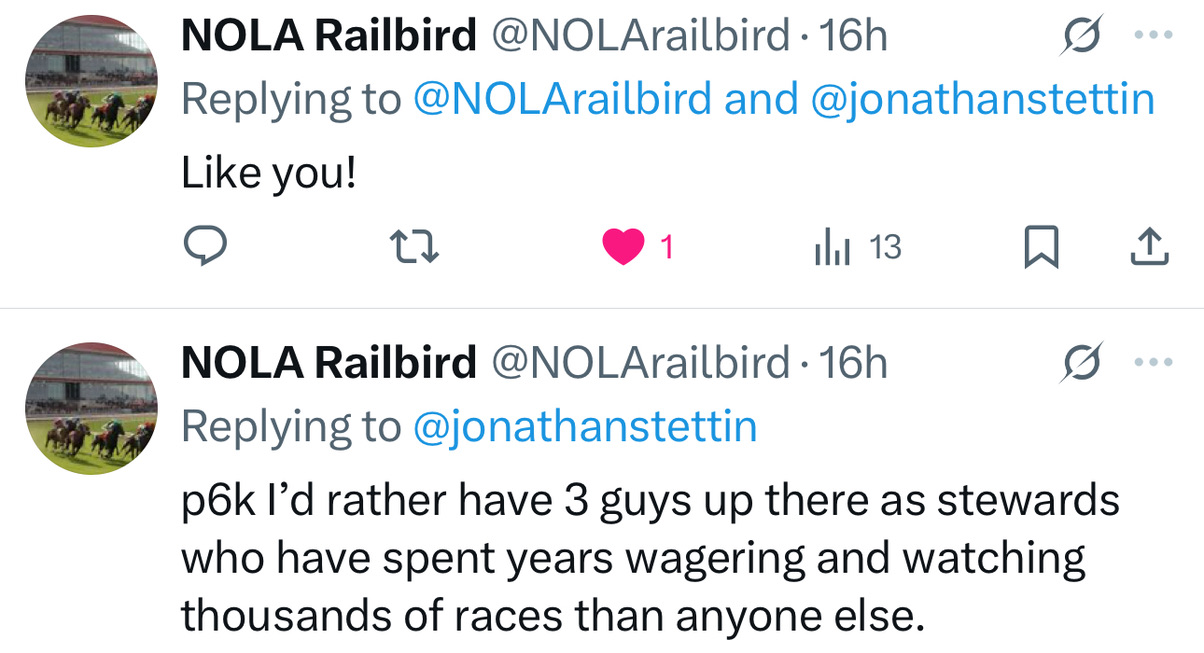The width and height of the screenshot is (1204, 653).
Task: View analytics for the "Like you!" tweet
Action: pyautogui.click(x=831, y=247)
